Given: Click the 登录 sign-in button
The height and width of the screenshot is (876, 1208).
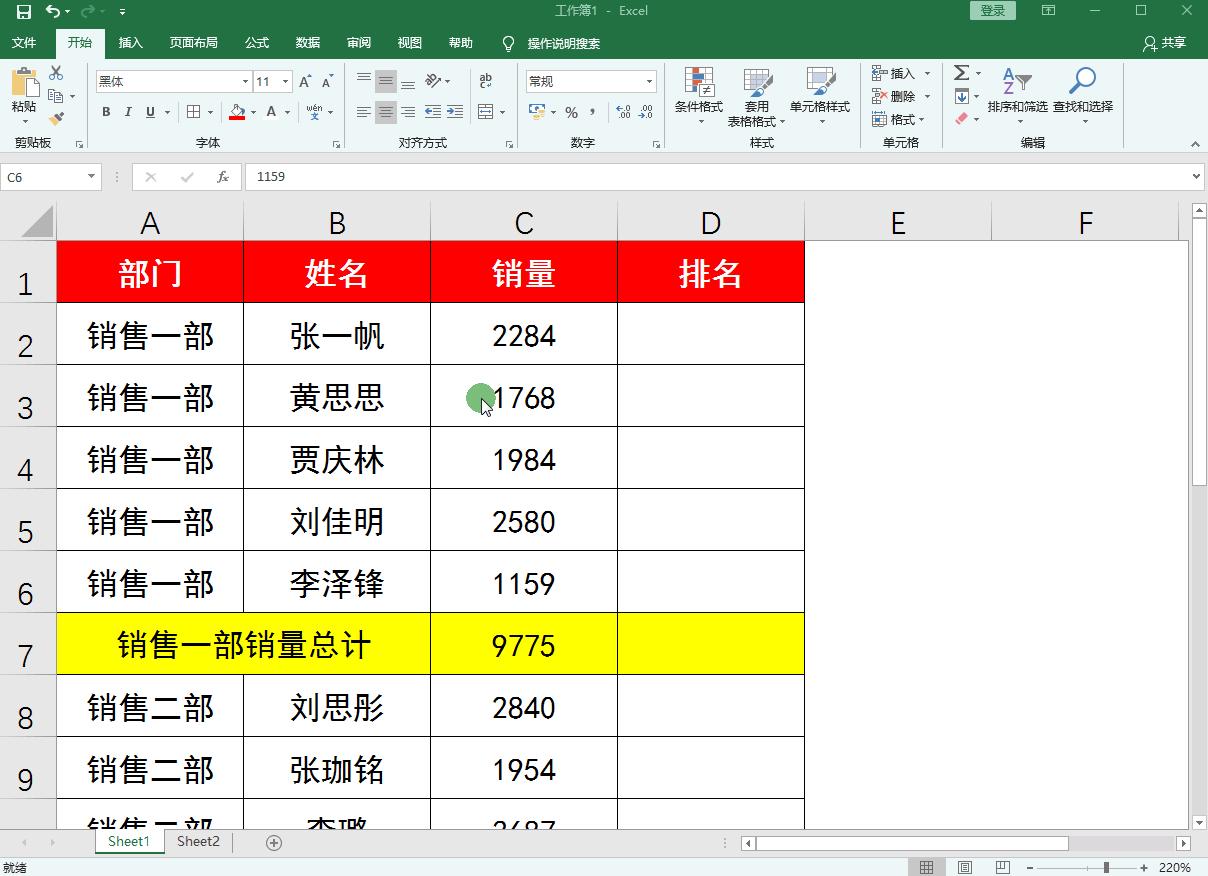Looking at the screenshot, I should click(991, 10).
